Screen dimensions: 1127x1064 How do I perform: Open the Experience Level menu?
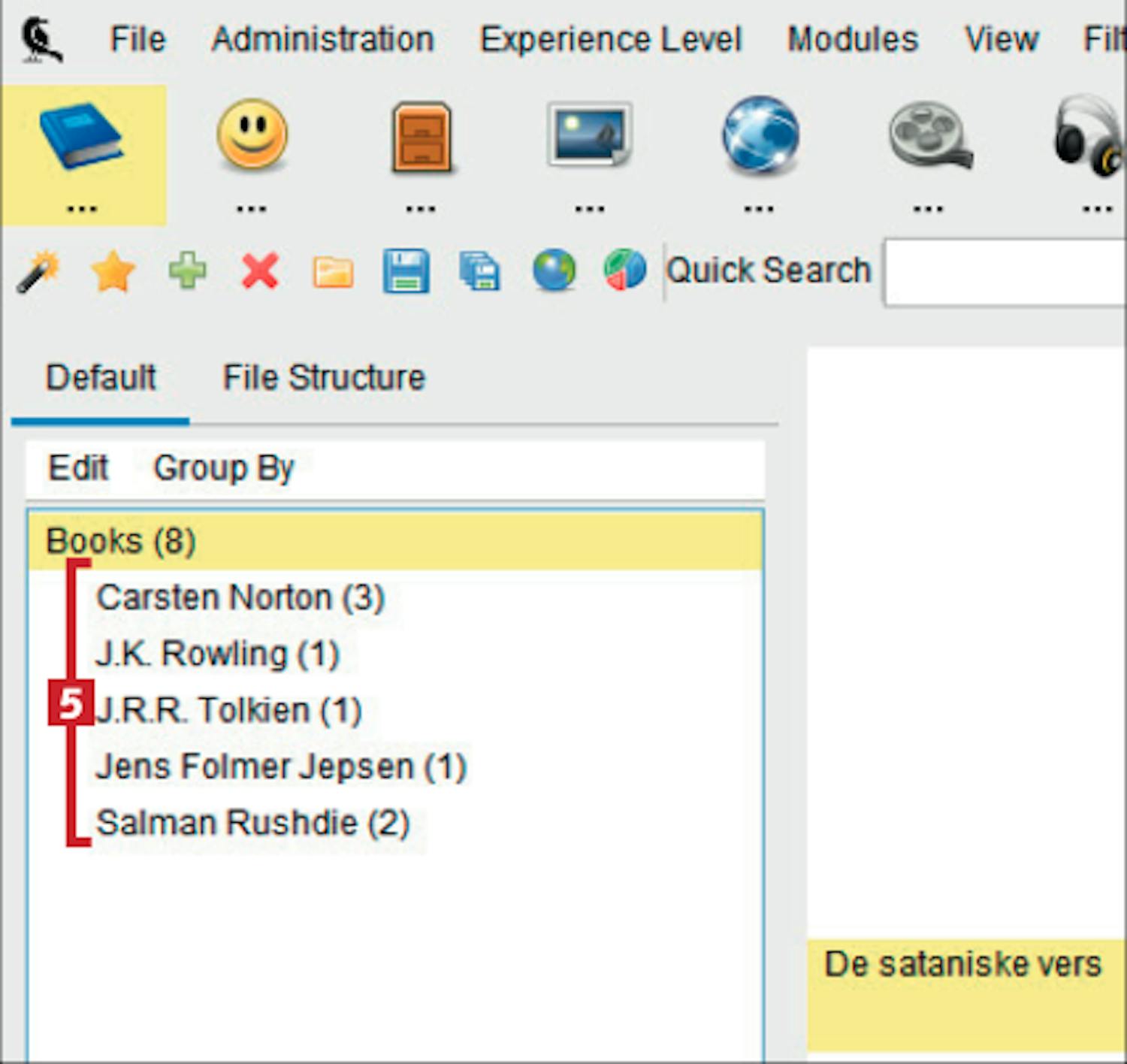(x=611, y=39)
